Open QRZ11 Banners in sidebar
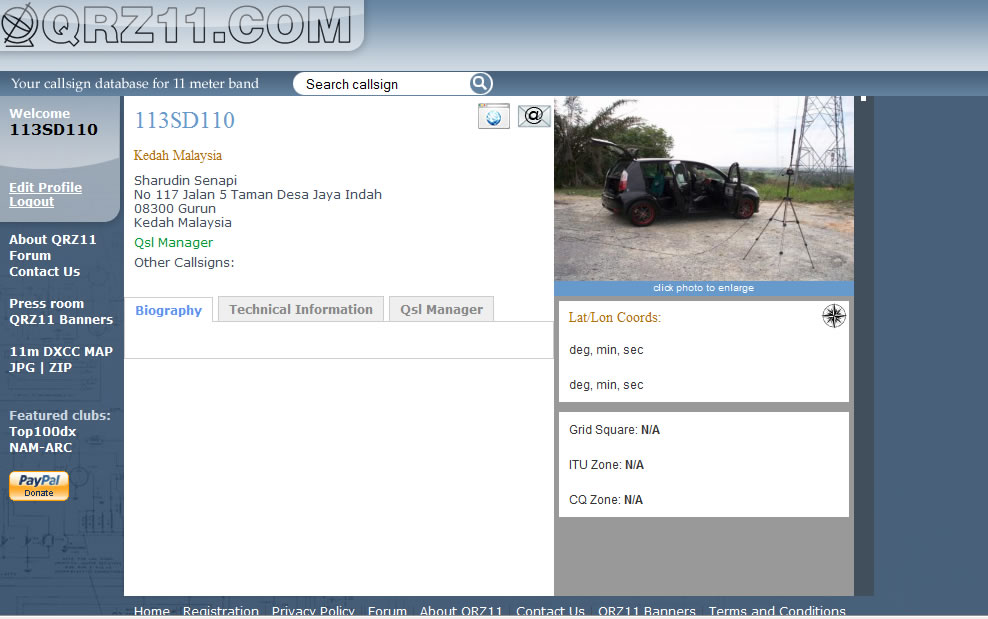 point(60,320)
